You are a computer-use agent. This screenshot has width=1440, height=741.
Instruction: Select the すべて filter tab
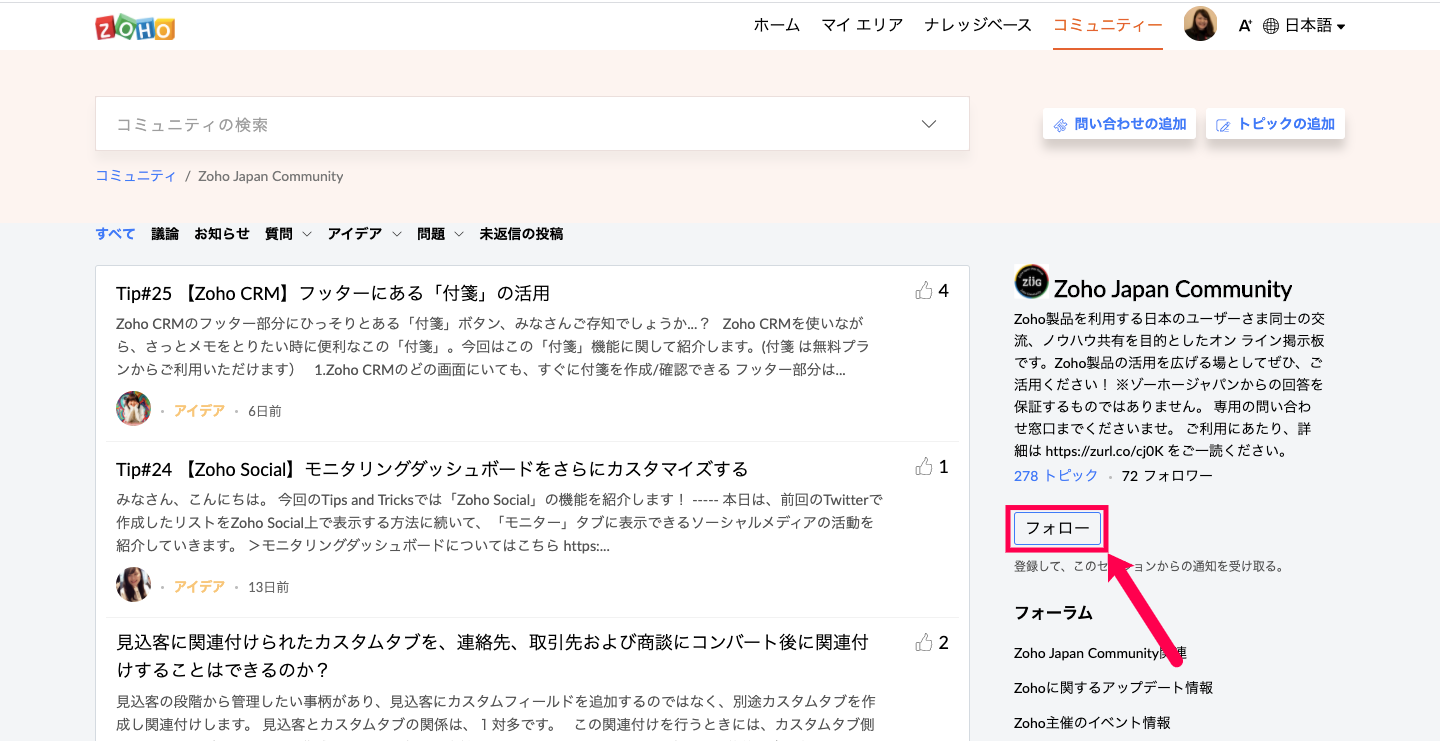[x=115, y=234]
